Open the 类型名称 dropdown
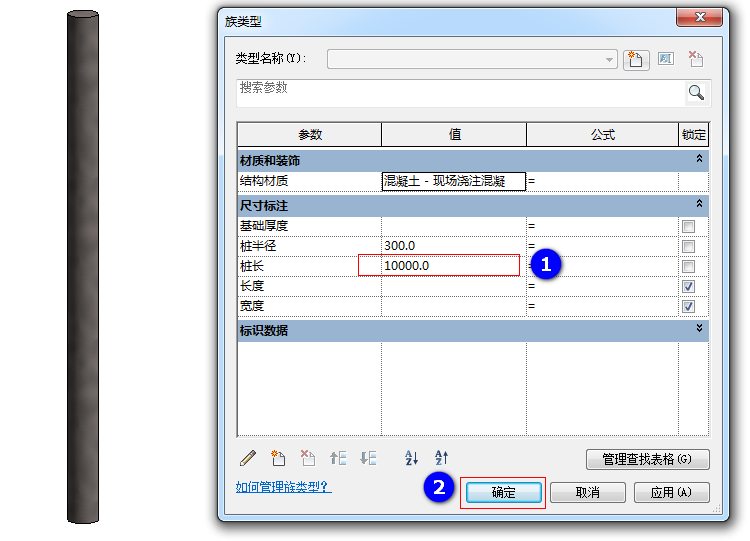Viewport: 750px width, 541px height. click(609, 60)
